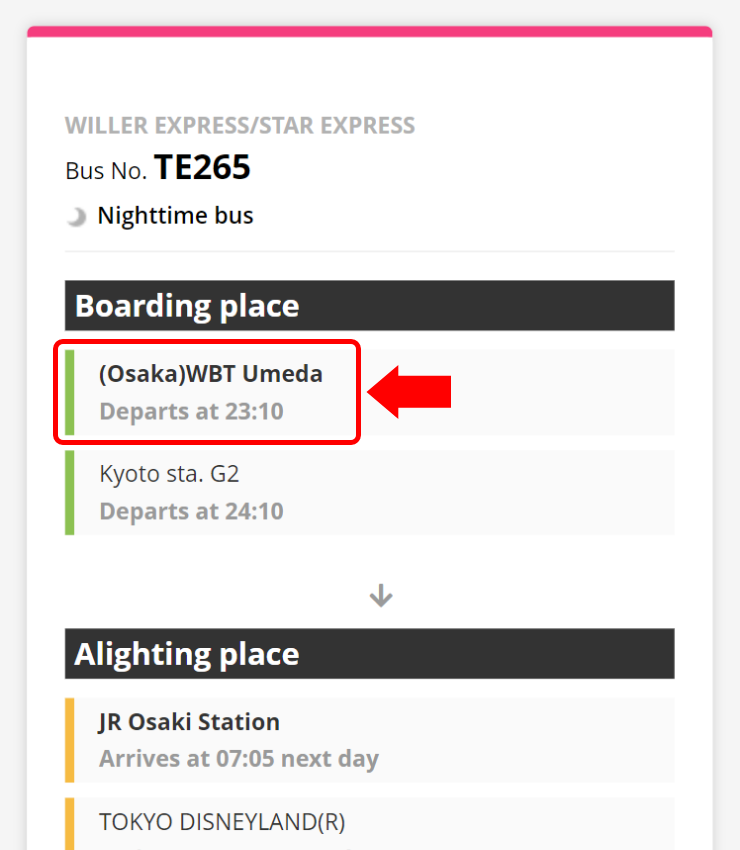Click Departs at 23:10 time
This screenshot has width=740, height=850.
pos(191,411)
